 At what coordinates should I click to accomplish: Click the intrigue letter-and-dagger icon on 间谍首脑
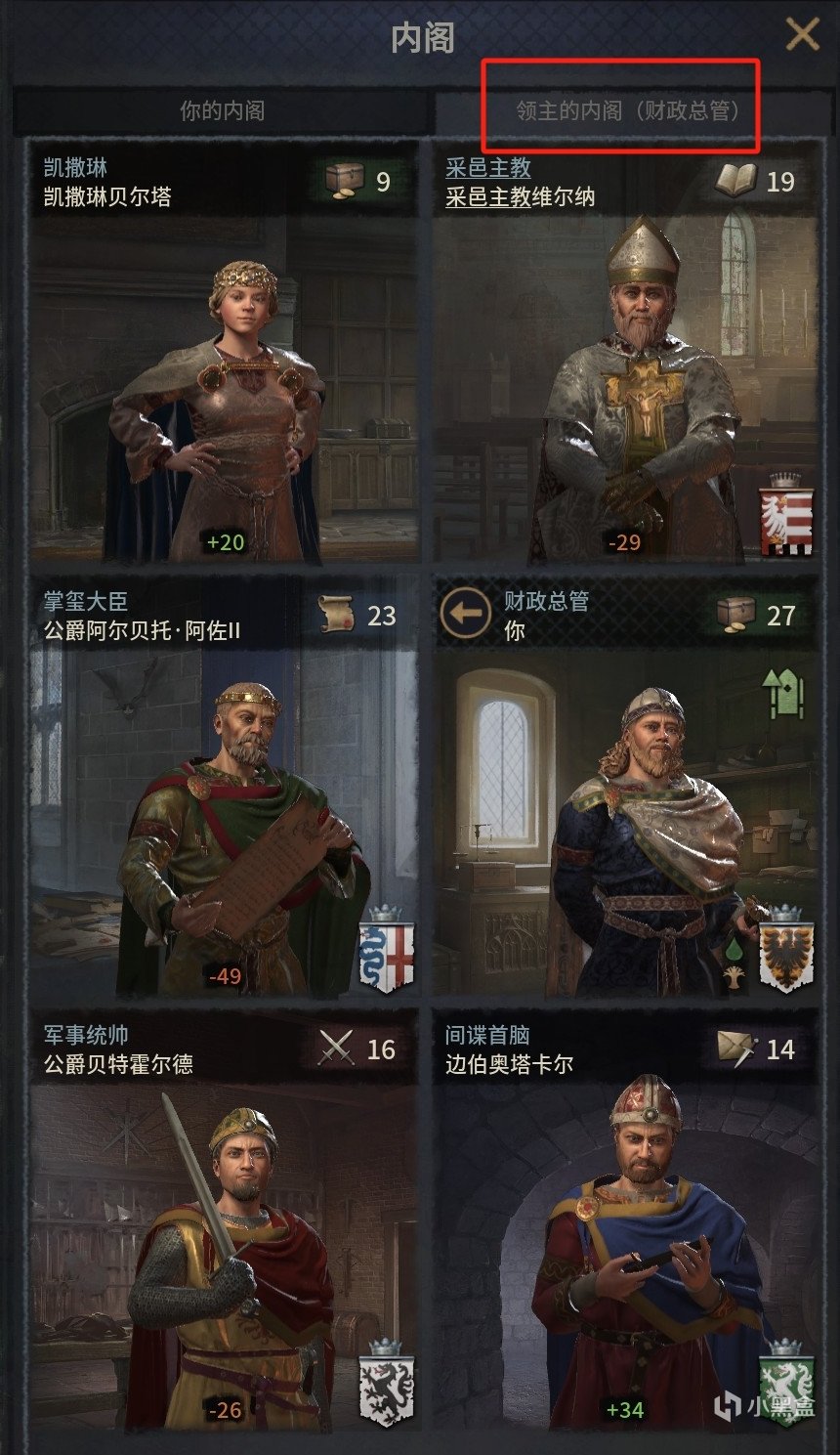pos(735,1048)
